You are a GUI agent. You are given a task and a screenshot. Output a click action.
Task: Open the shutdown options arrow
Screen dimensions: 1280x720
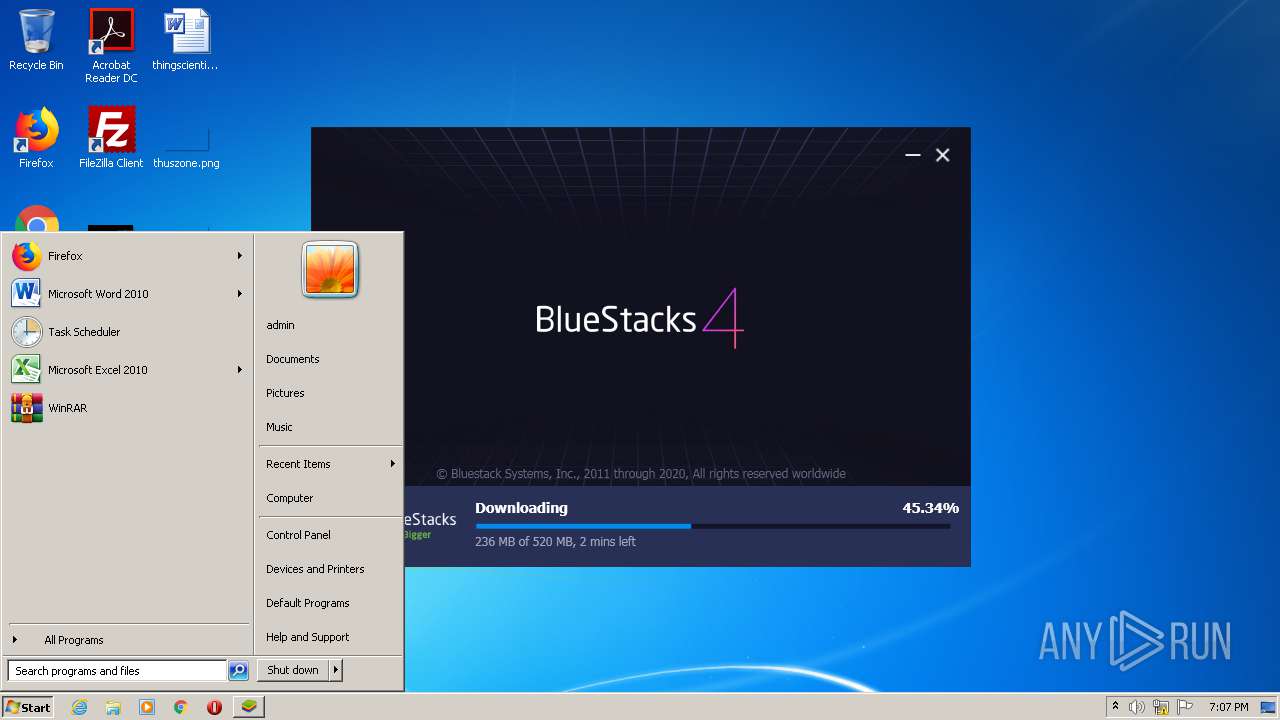[336, 671]
